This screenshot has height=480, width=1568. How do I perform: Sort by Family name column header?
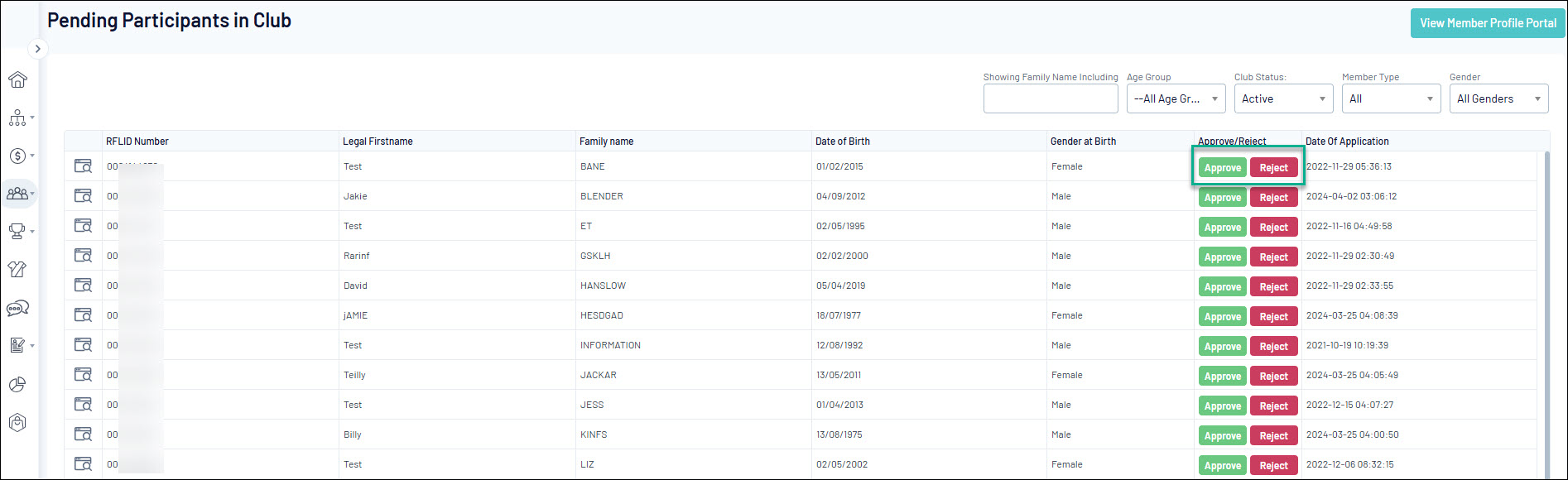point(606,142)
